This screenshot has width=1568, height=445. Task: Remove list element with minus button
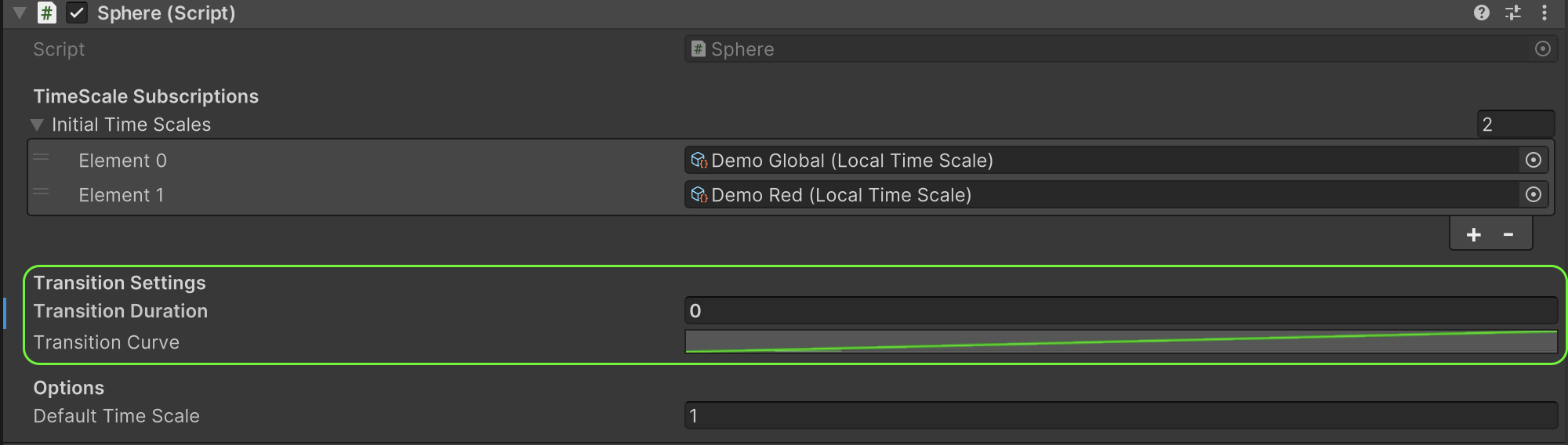pos(1508,235)
